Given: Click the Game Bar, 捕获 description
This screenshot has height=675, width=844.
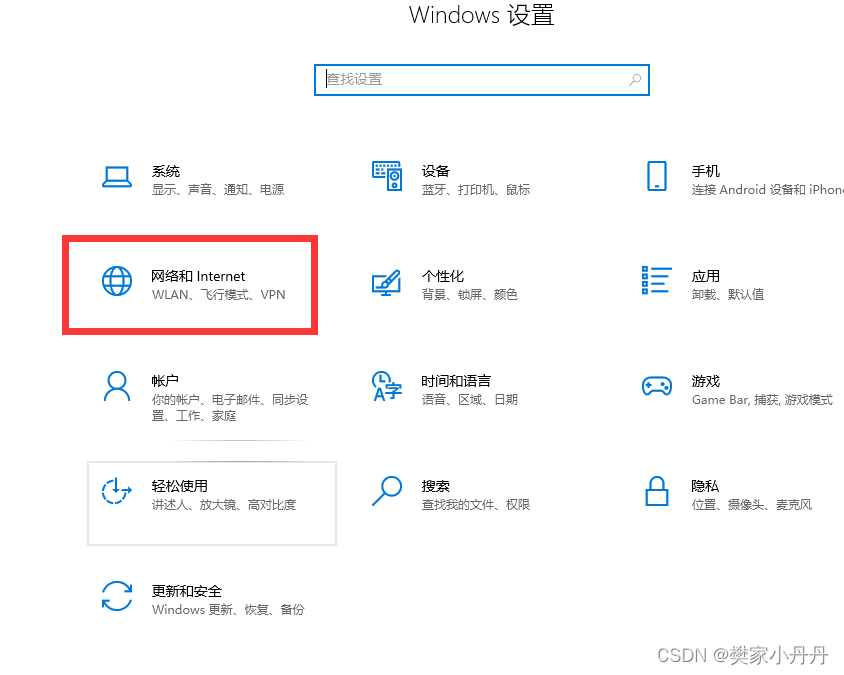Looking at the screenshot, I should pos(762,399).
